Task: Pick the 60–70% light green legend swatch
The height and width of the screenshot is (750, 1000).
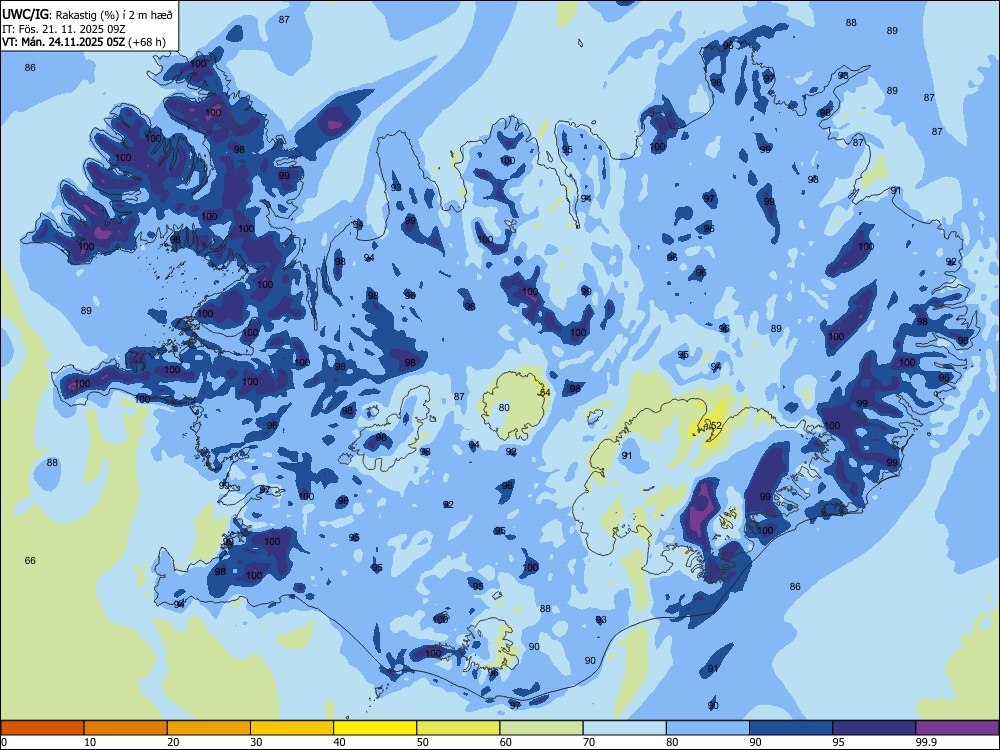Action: (541, 728)
